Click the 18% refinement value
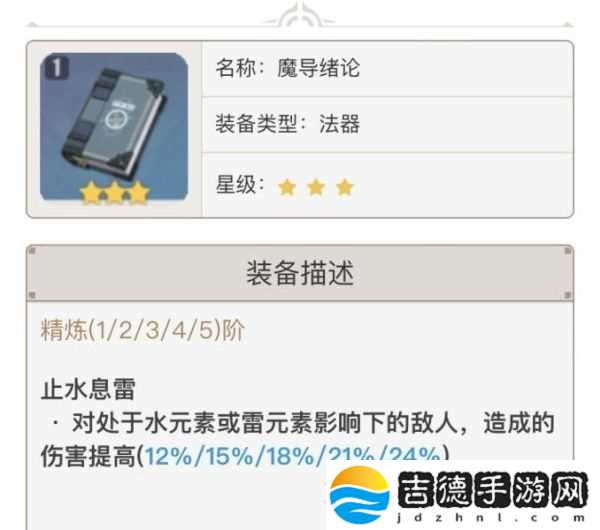This screenshot has height=530, width=600. coord(290,456)
